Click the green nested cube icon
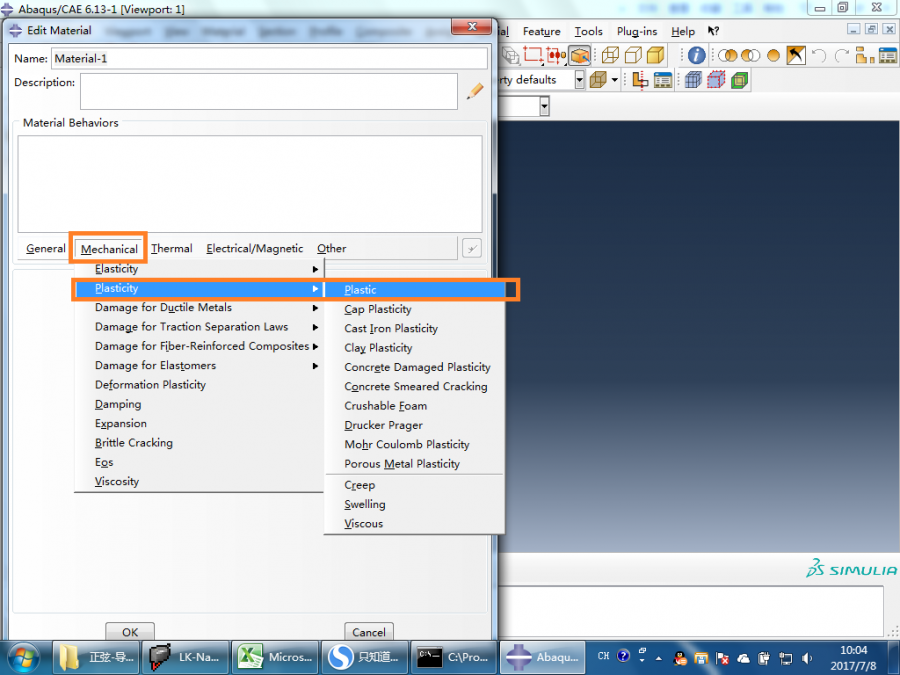The image size is (900, 675). [x=739, y=80]
